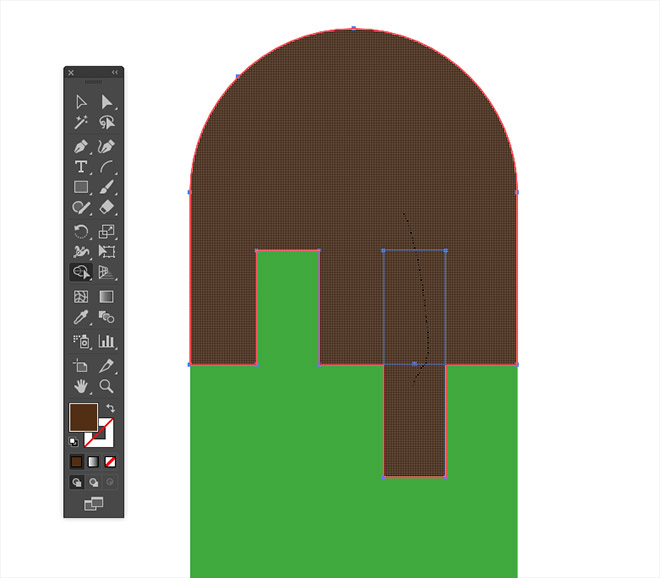Select the Perspective Grid tool
The width and height of the screenshot is (660, 578).
tap(106, 272)
